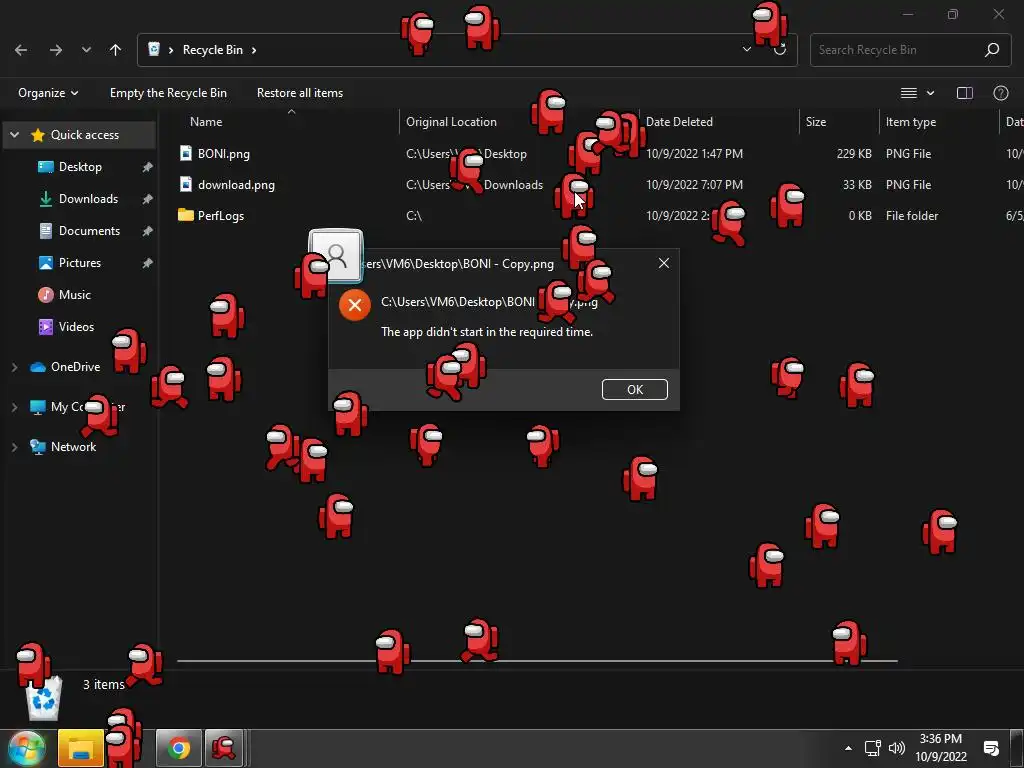Click the BONI.png file icon

(x=186, y=153)
